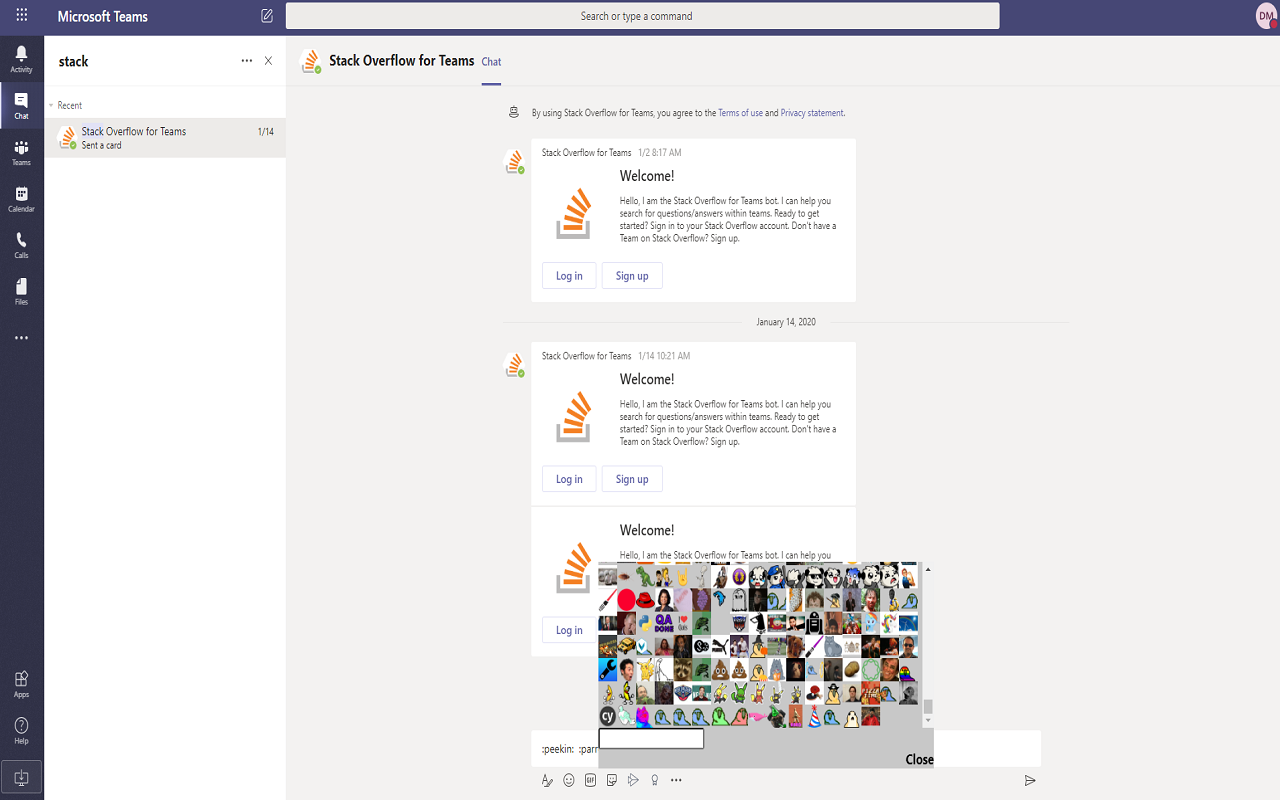This screenshot has height=800, width=1280.
Task: Click the download desktop app icon
Action: [x=21, y=776]
